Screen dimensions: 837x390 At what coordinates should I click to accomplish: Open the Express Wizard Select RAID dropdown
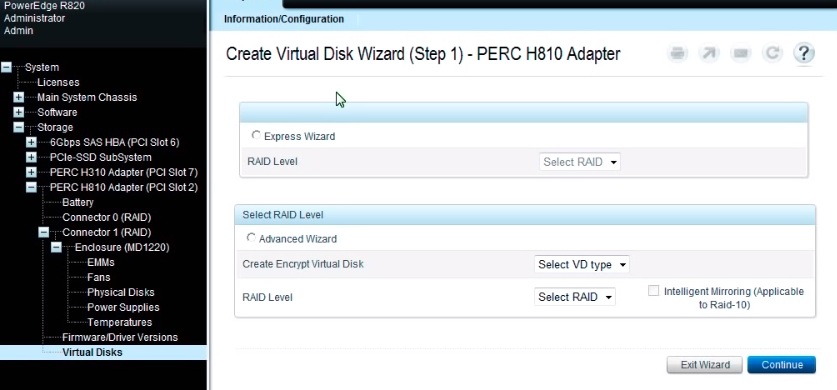click(x=580, y=162)
